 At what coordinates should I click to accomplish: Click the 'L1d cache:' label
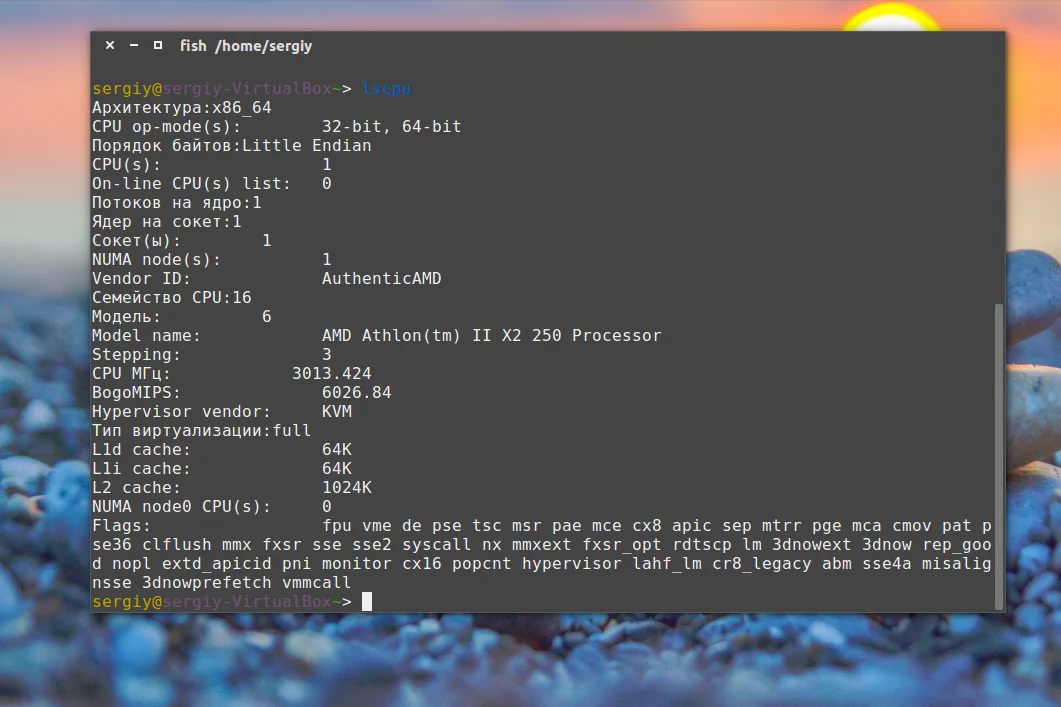[x=141, y=449]
